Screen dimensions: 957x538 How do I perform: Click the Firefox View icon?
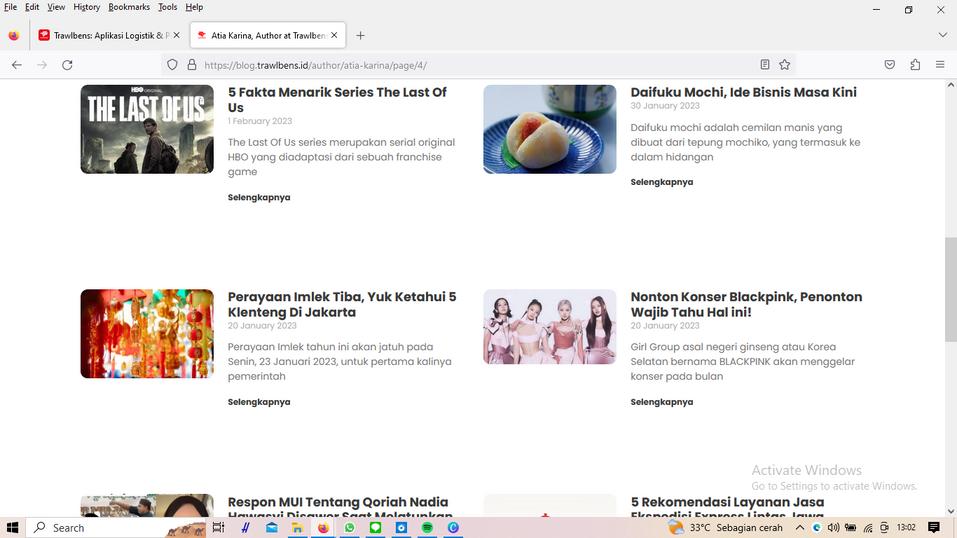click(x=13, y=35)
